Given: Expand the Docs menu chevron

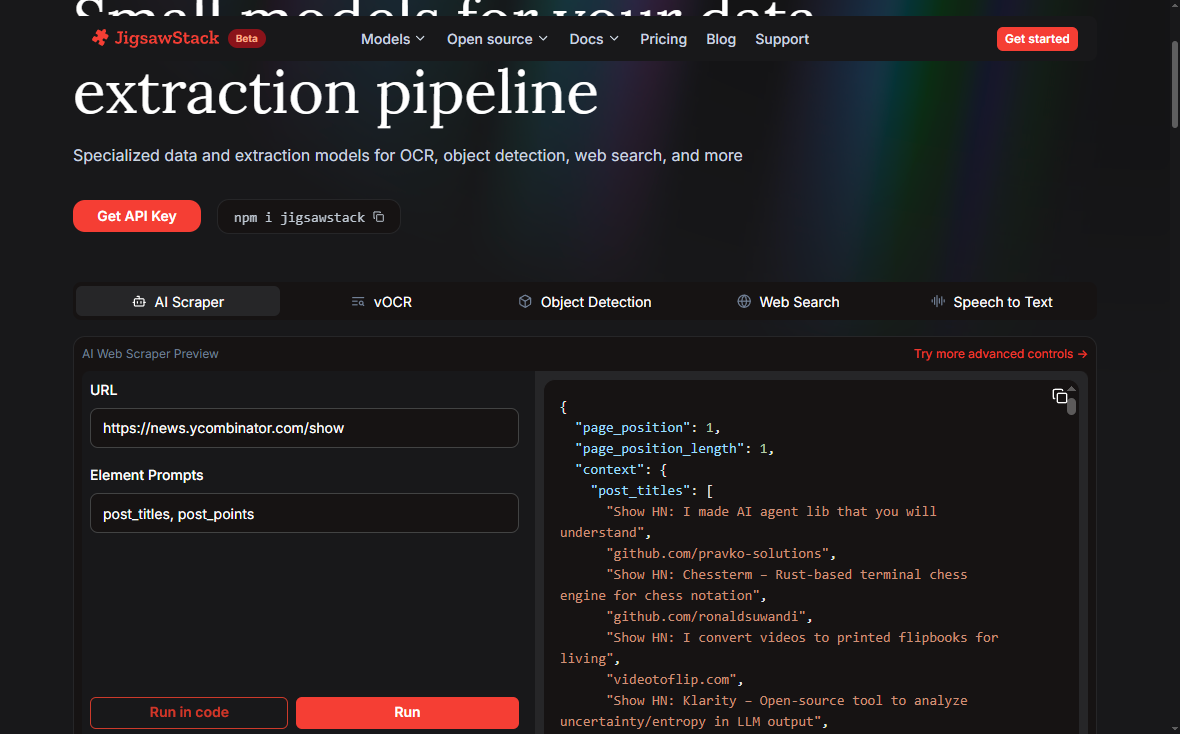Looking at the screenshot, I should (x=614, y=39).
